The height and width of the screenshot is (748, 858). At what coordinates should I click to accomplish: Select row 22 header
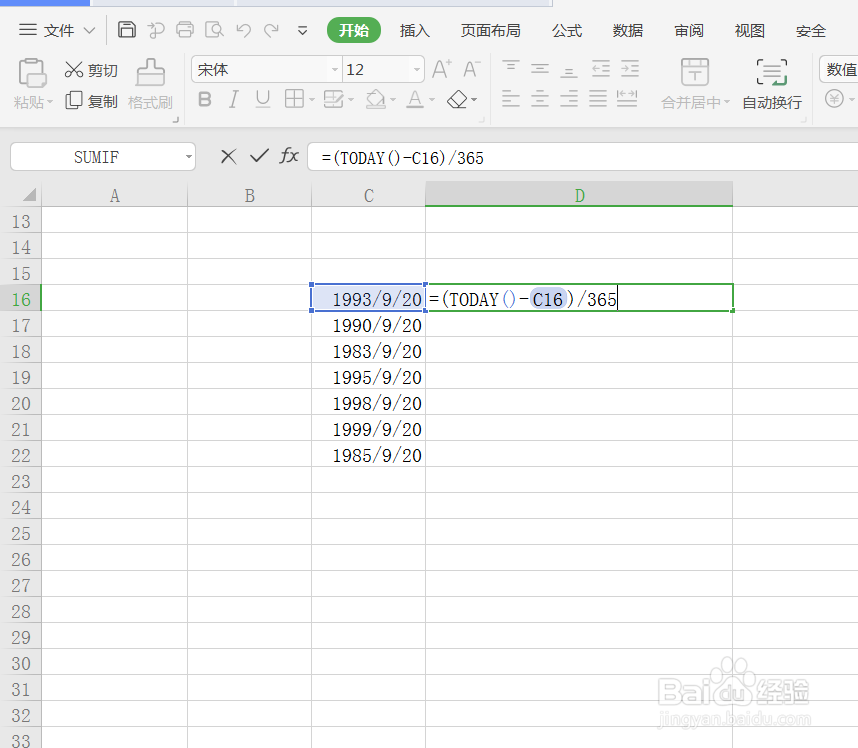pyautogui.click(x=21, y=455)
